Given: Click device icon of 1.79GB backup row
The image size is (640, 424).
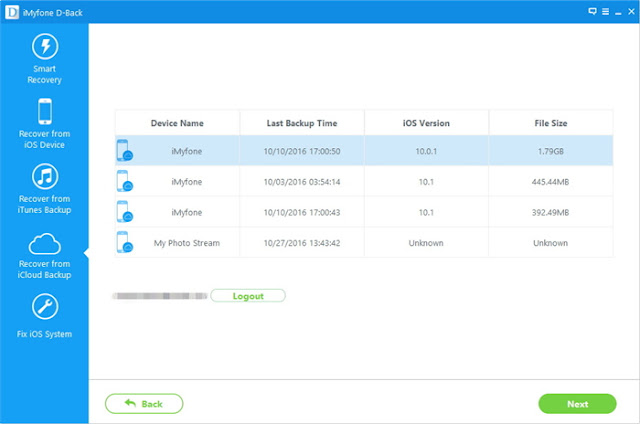Looking at the screenshot, I should [x=124, y=151].
